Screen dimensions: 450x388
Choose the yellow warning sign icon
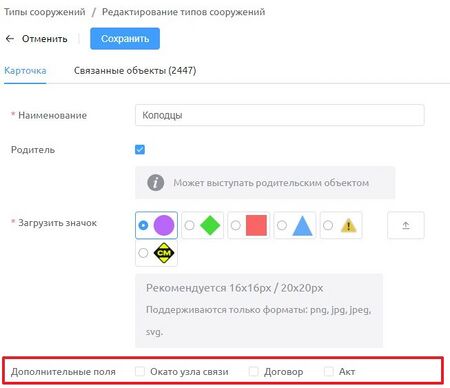coord(349,226)
